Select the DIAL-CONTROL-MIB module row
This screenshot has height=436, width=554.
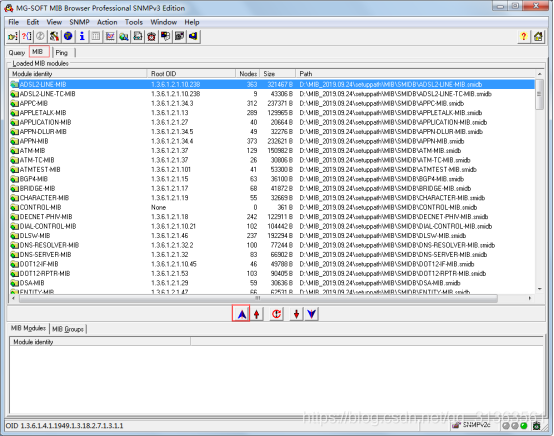(272, 226)
